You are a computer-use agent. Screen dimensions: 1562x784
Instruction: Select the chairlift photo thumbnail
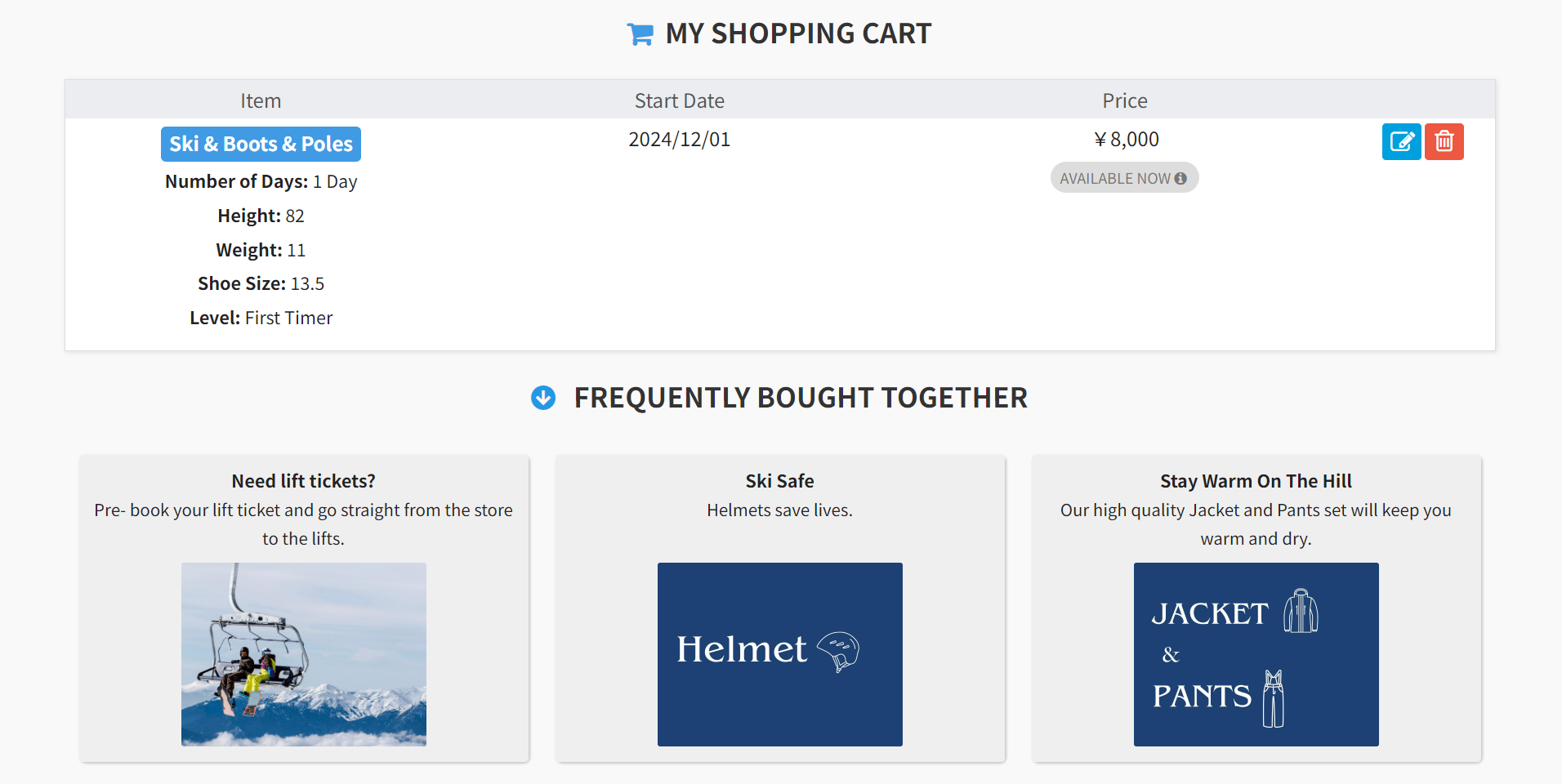pos(303,653)
